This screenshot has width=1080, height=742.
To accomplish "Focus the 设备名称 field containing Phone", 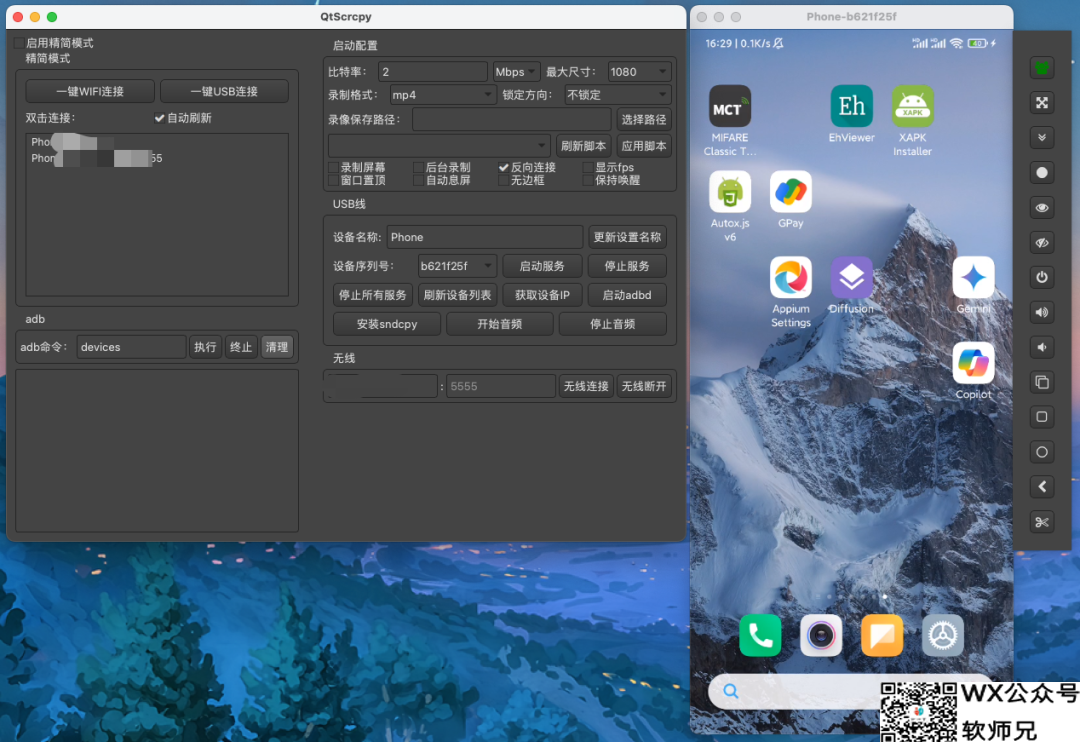I will [x=485, y=237].
